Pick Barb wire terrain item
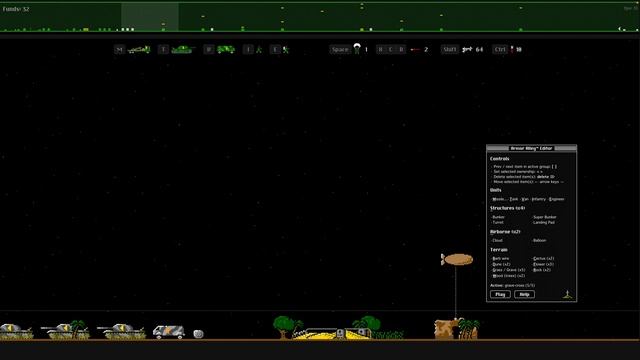Viewport: 640px width, 360px height. coord(501,258)
